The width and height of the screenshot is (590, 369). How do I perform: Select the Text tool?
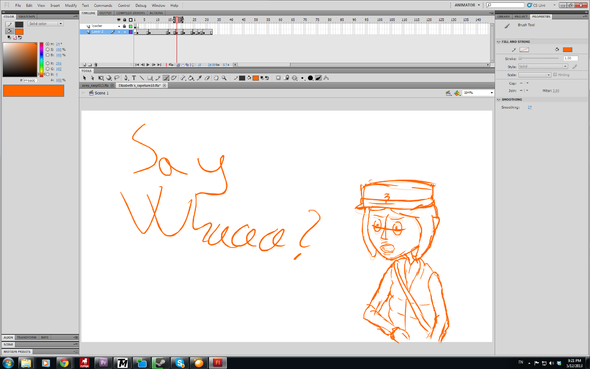pos(134,78)
